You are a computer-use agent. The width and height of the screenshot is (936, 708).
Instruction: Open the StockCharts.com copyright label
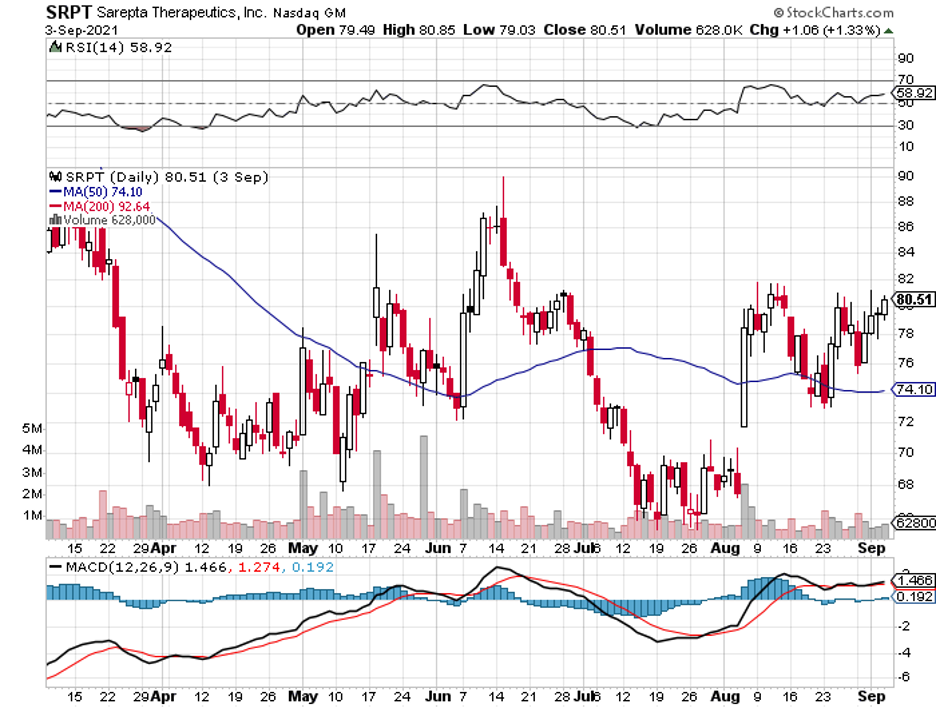click(x=834, y=13)
